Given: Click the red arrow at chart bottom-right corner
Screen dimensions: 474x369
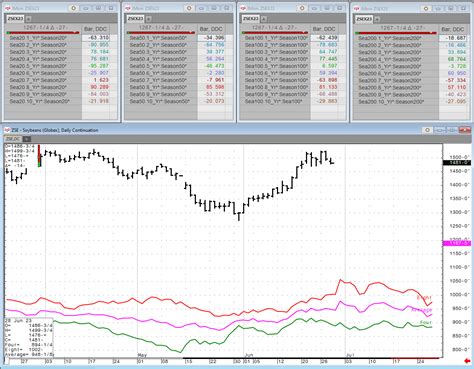Looking at the screenshot, I should (467, 361).
